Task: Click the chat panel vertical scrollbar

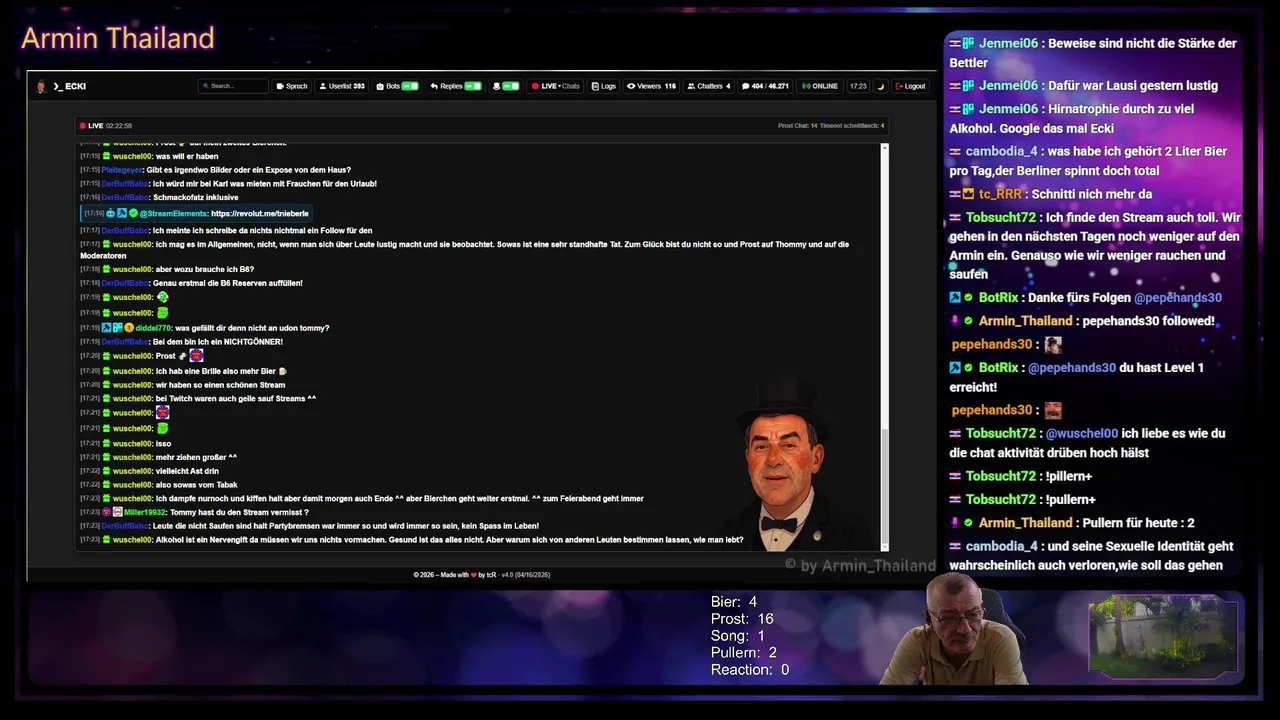Action: [884, 346]
